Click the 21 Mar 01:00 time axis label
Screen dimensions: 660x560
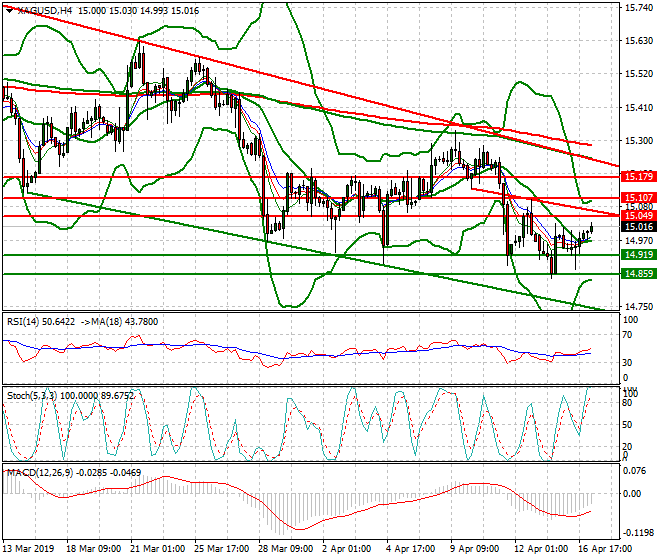pos(158,549)
